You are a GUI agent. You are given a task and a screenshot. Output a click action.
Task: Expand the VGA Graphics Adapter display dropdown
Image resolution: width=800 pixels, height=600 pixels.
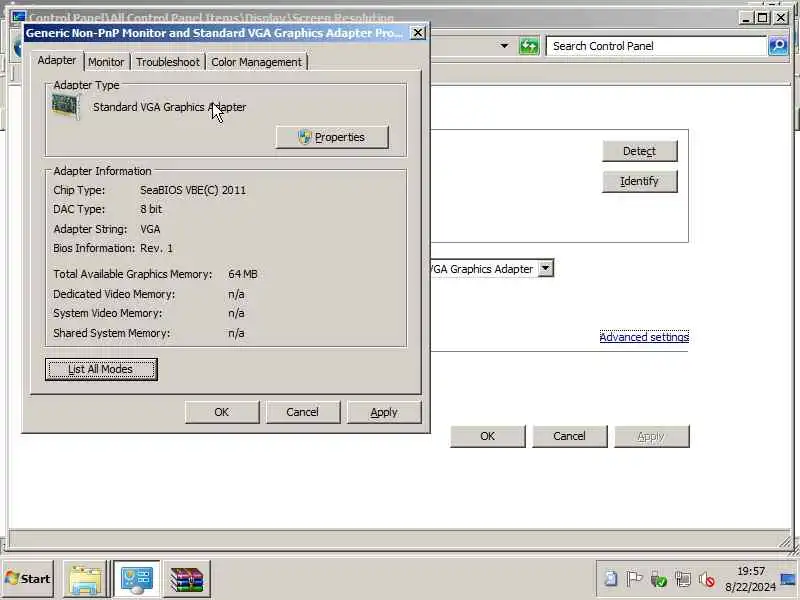click(545, 268)
